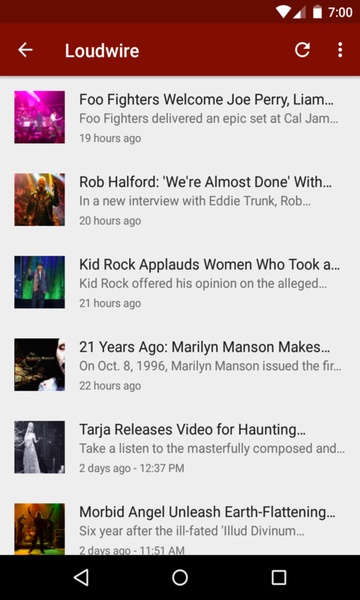Image resolution: width=360 pixels, height=600 pixels.
Task: Open 'Morbid Angel Unleash Earth-Flattening' headline
Action: (x=207, y=512)
